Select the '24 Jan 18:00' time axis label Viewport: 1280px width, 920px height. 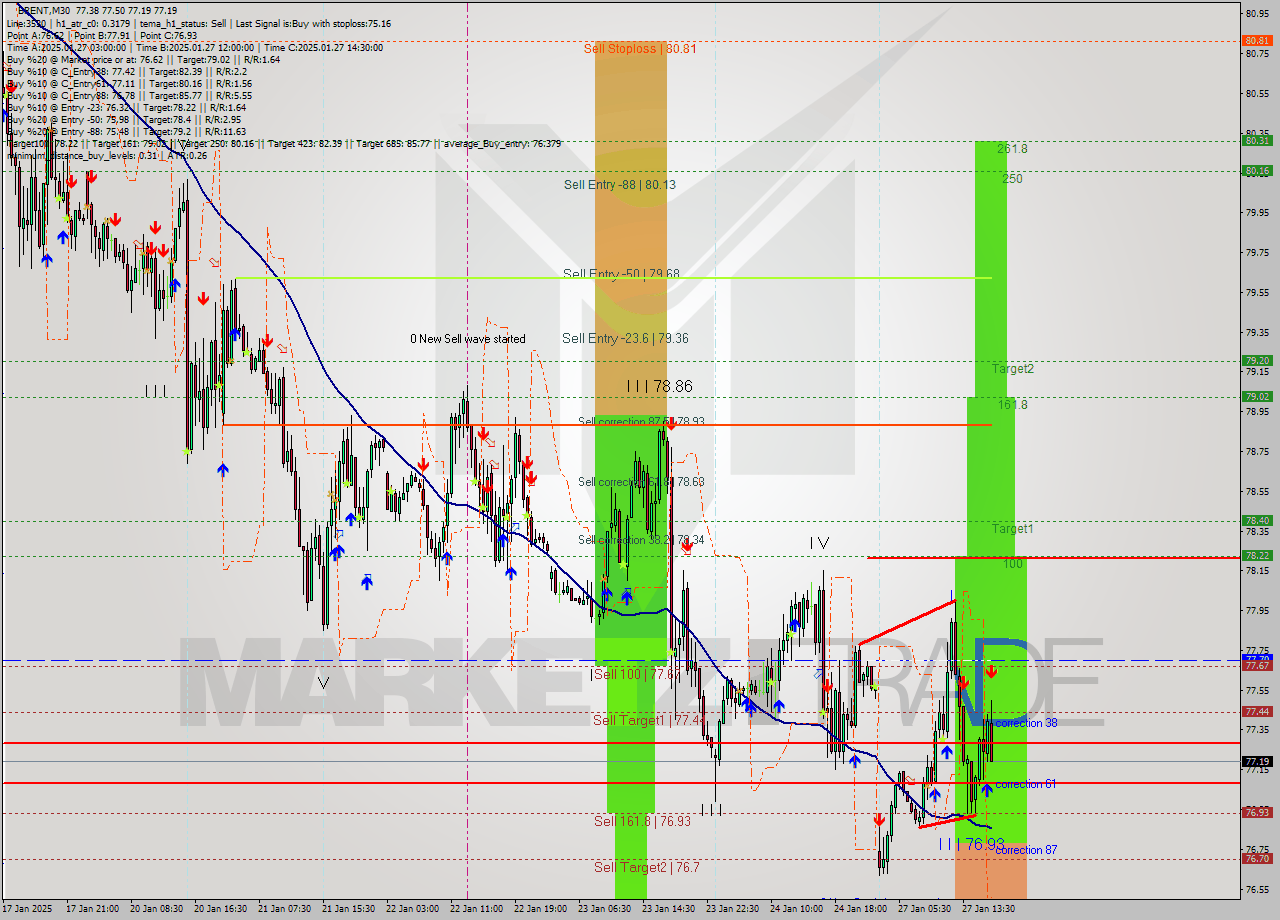coord(860,909)
